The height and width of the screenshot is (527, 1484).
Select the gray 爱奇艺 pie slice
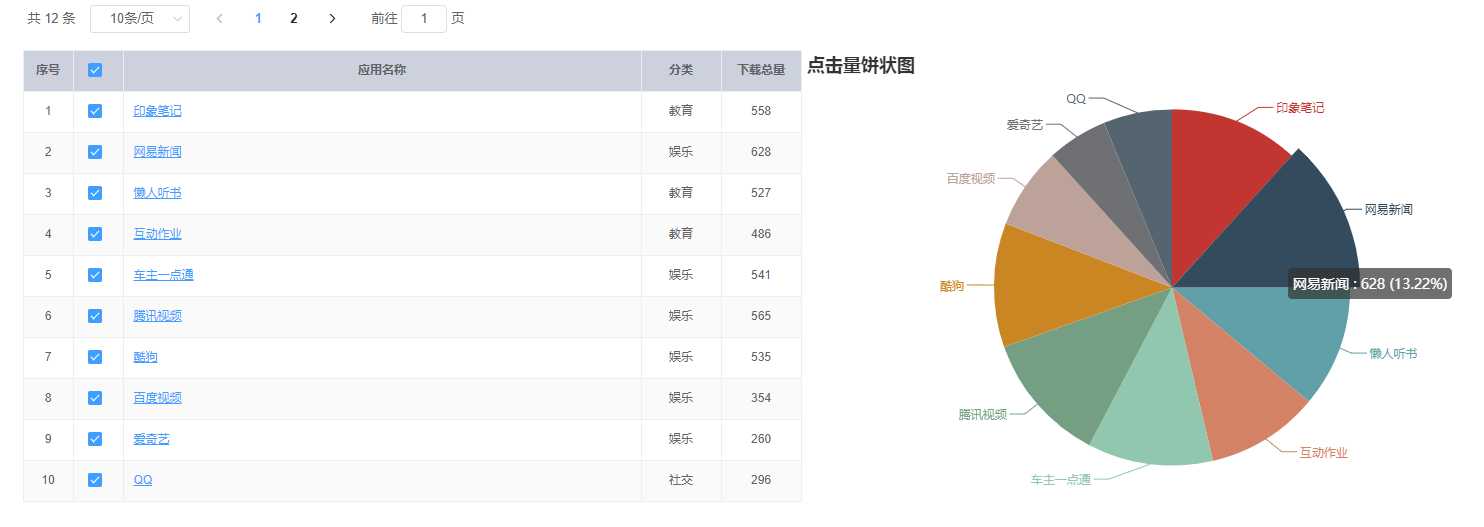click(1115, 190)
